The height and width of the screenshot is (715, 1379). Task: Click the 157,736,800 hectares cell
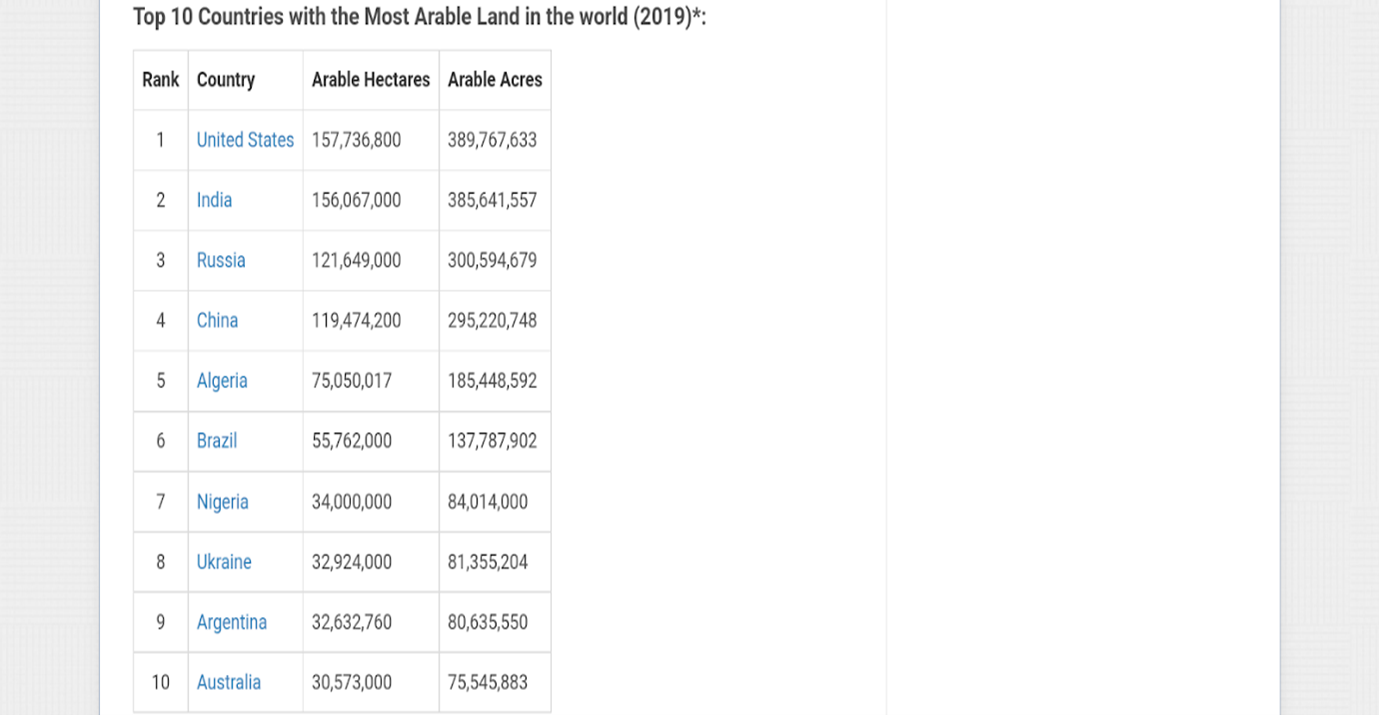coord(356,140)
